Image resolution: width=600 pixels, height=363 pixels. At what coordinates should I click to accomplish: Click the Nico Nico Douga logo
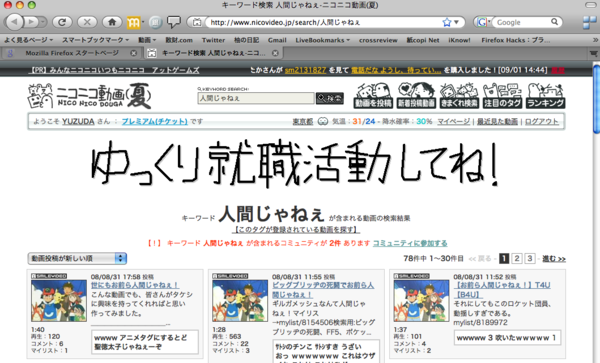(89, 96)
